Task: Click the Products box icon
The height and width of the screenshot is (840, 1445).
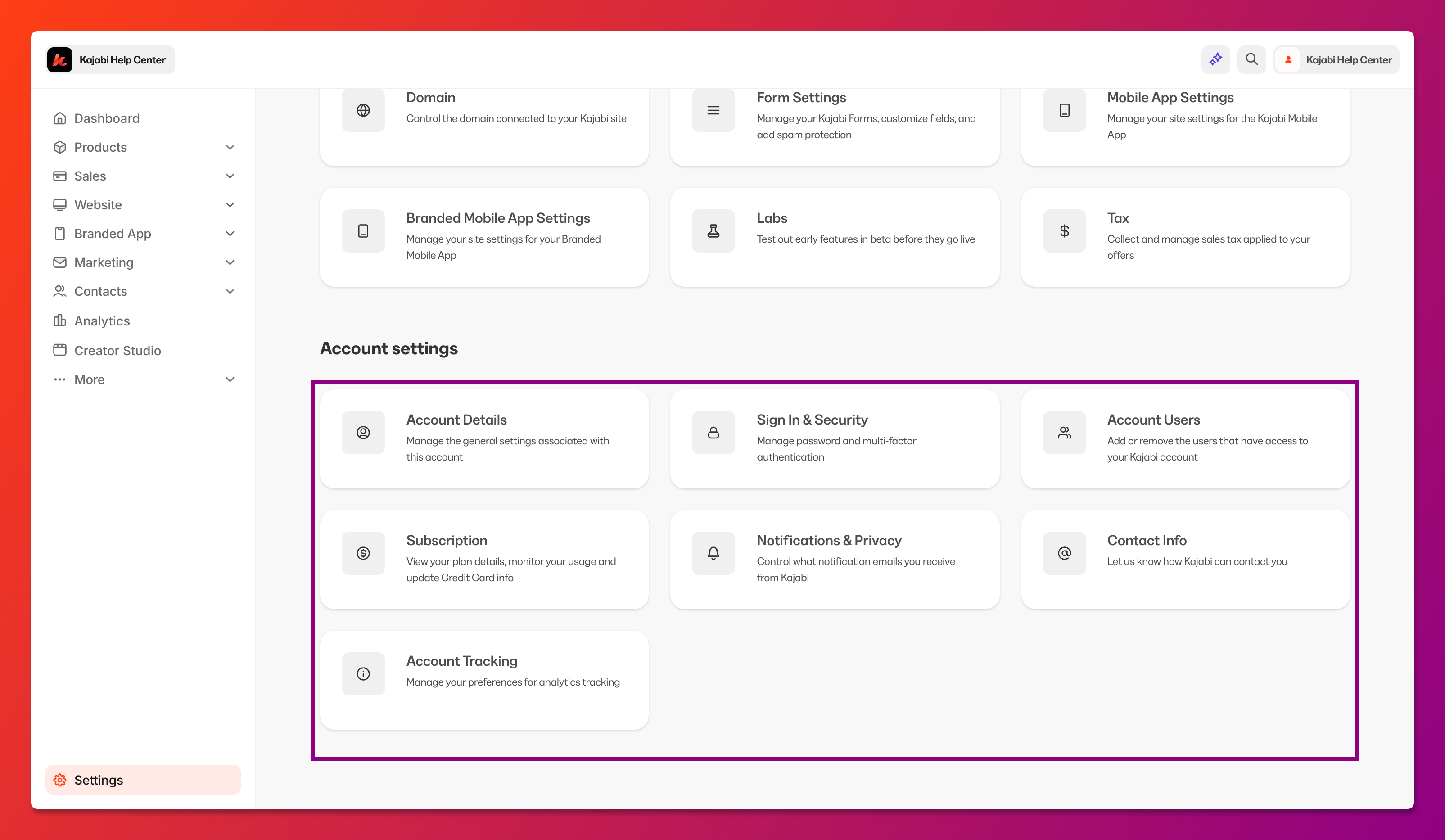Action: 59,147
